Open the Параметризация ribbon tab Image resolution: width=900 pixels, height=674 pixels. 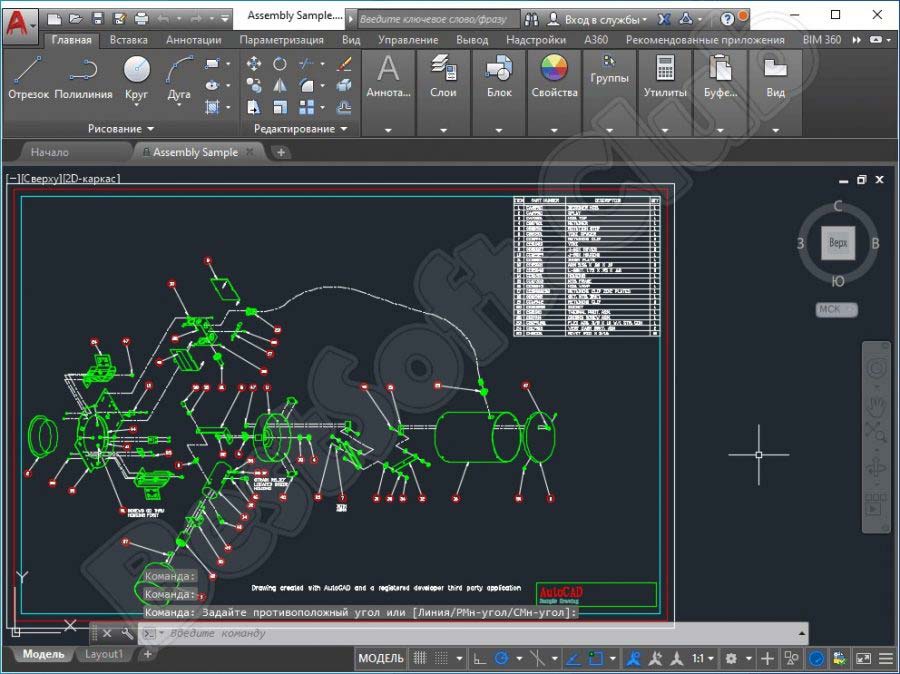(x=281, y=40)
